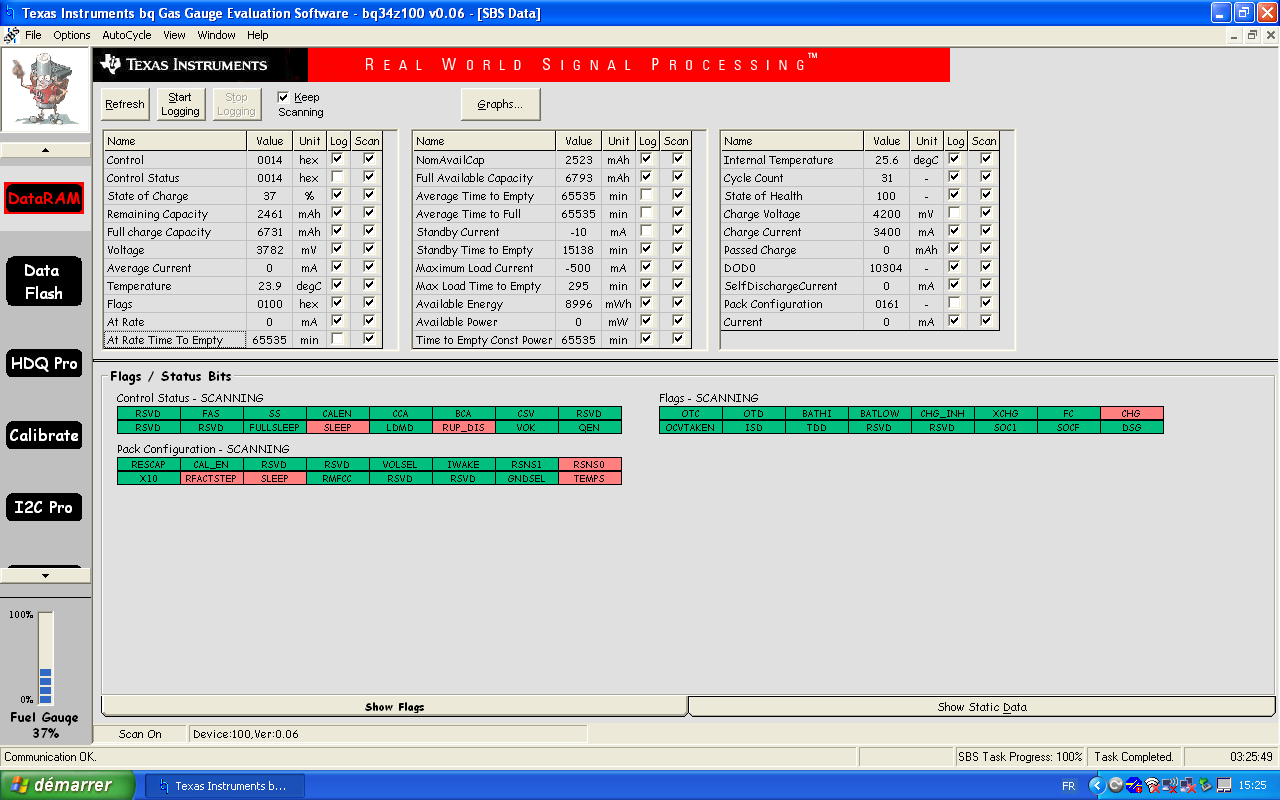Open the AutoCycle menu
This screenshot has width=1280, height=800.
127,35
